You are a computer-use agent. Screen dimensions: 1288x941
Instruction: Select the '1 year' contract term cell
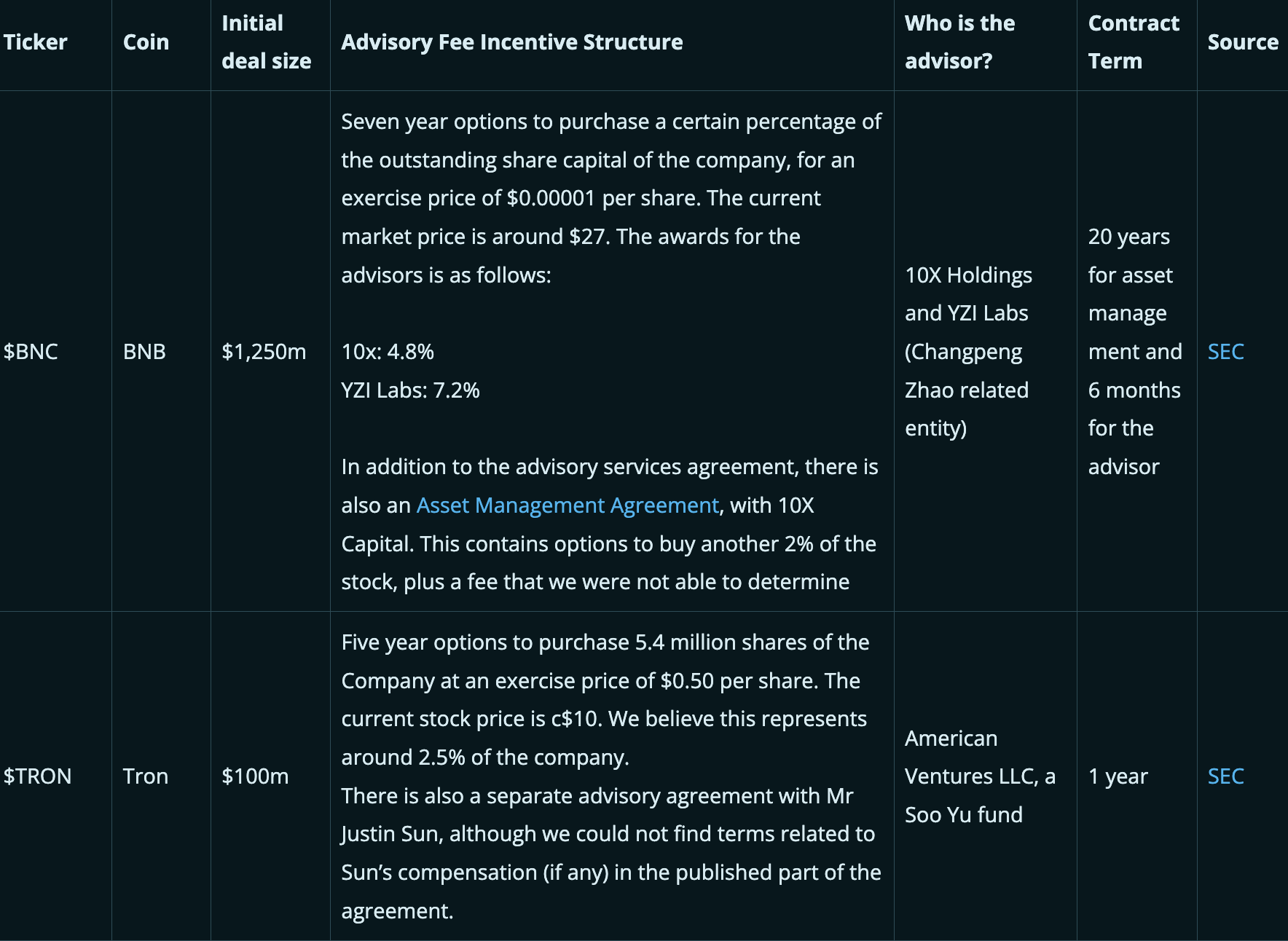1118,776
